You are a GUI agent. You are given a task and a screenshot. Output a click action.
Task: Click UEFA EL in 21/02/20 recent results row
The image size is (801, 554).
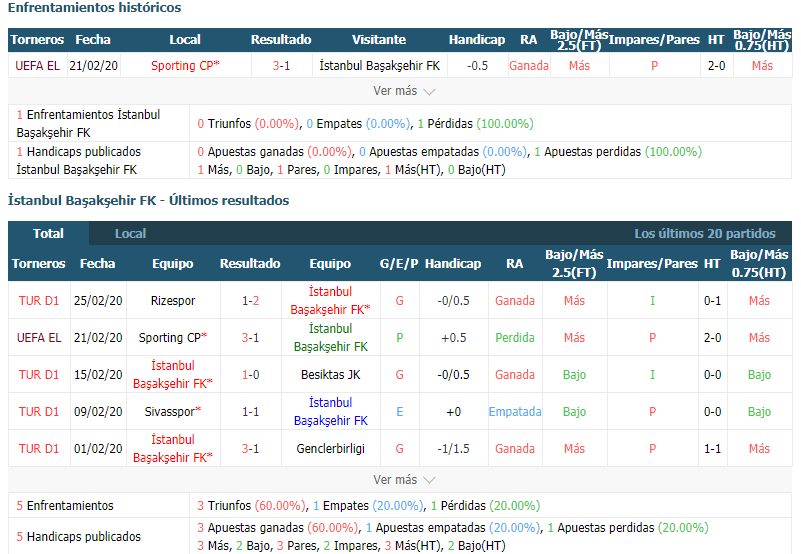(x=39, y=338)
